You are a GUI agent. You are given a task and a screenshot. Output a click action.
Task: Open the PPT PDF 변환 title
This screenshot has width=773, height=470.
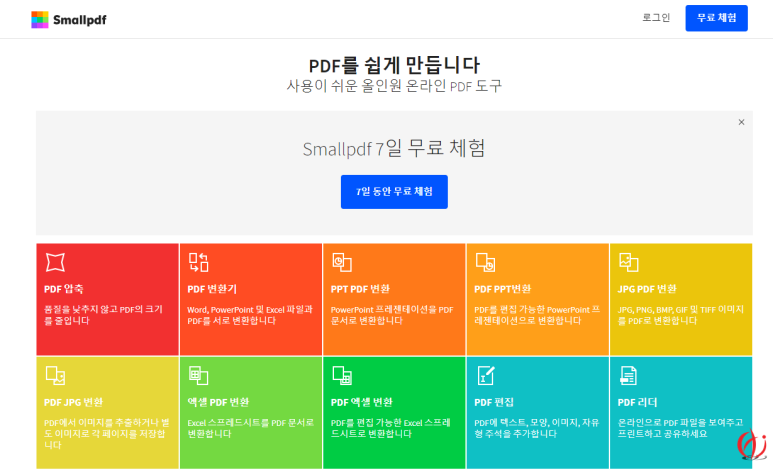tap(360, 289)
